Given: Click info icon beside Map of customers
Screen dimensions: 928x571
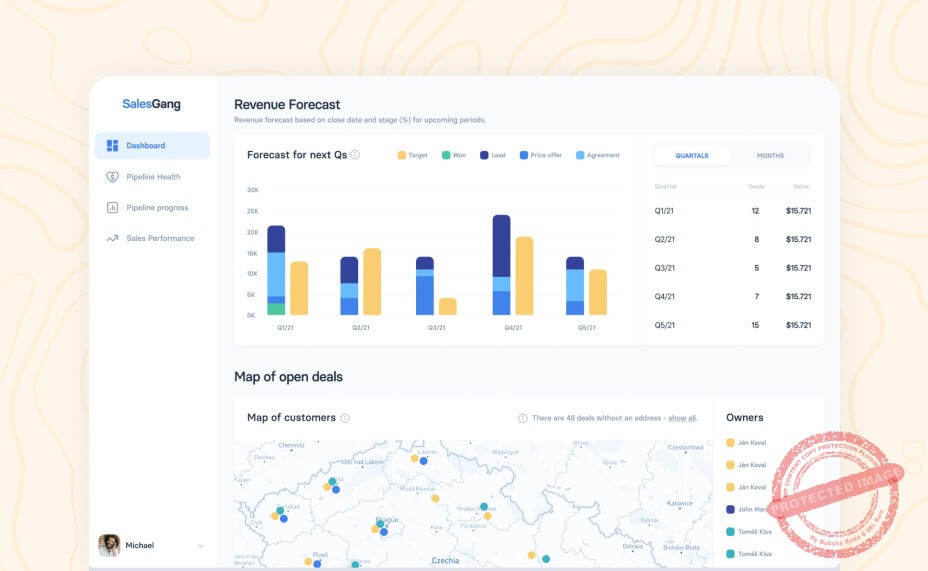Looking at the screenshot, I should click(345, 418).
